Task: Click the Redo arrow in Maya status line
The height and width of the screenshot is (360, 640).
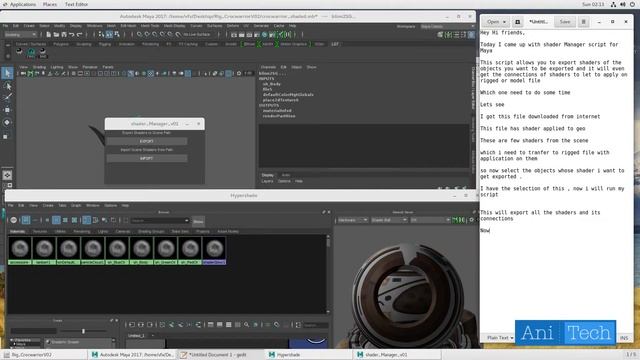Action: (x=80, y=35)
